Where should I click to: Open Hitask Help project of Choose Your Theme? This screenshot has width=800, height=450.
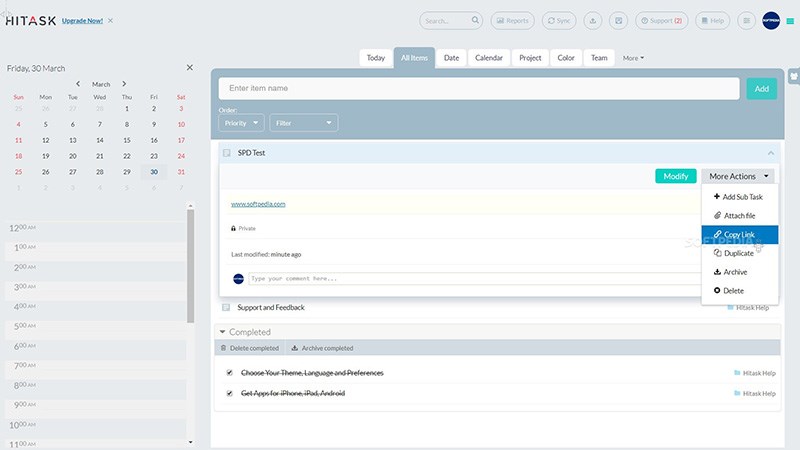coord(755,373)
